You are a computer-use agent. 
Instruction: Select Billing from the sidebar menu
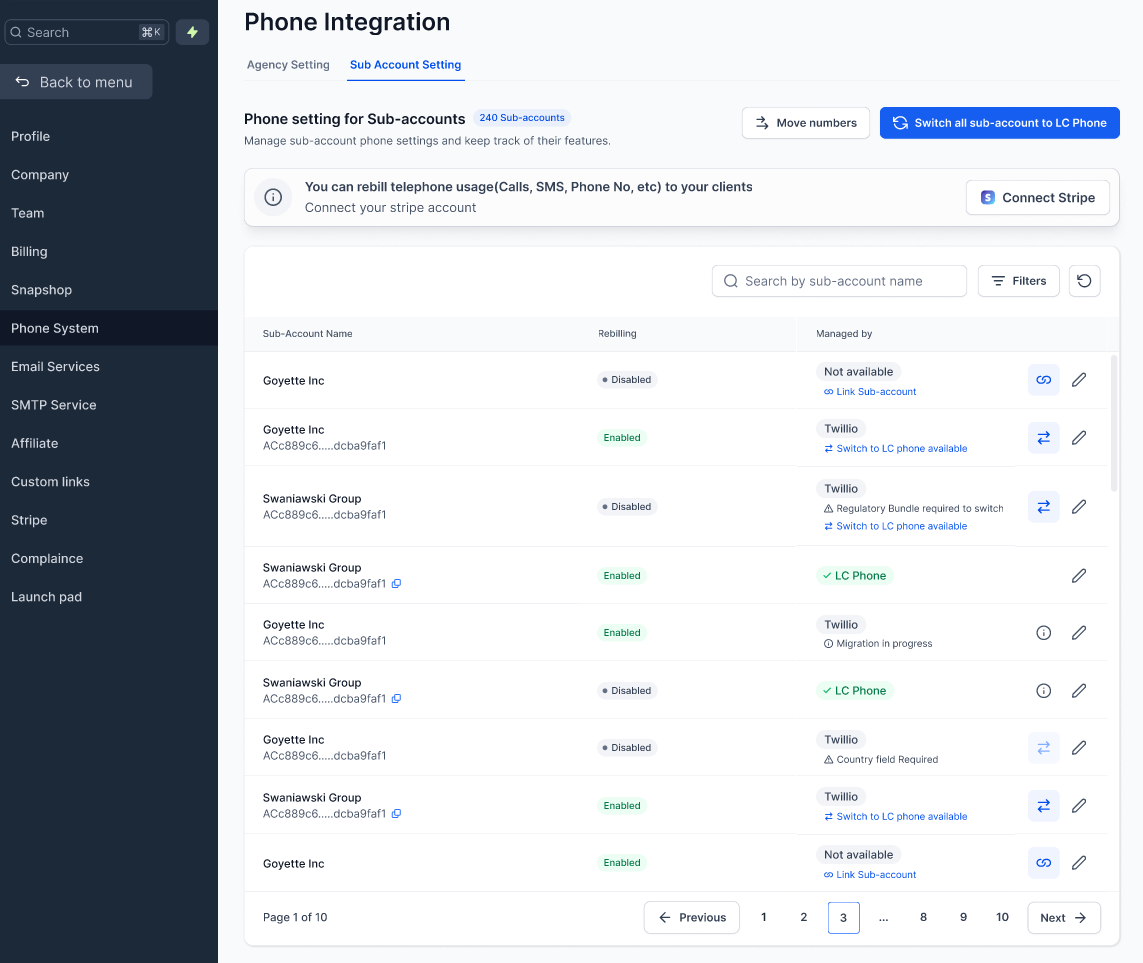click(29, 252)
